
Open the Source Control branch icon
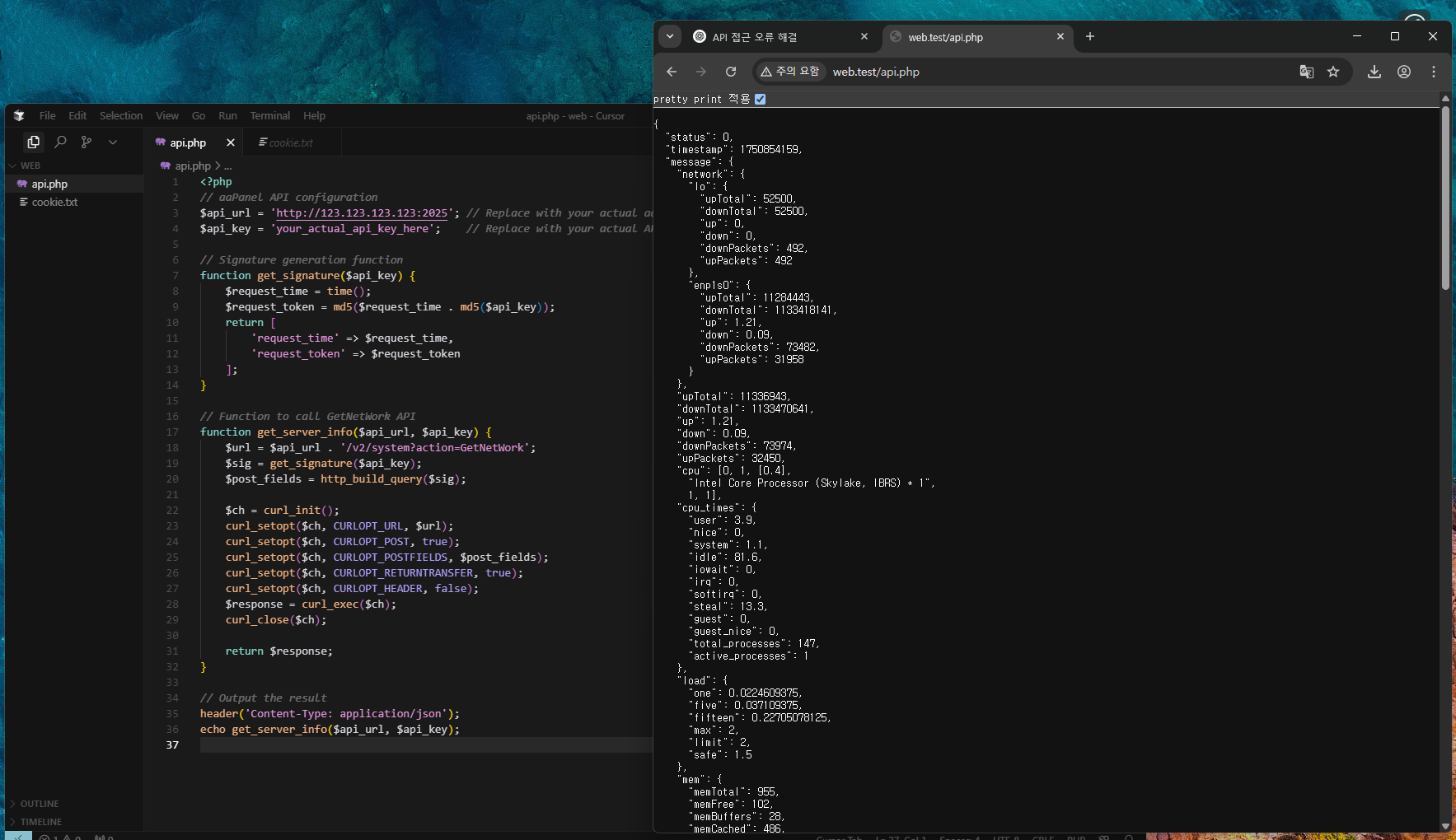87,142
